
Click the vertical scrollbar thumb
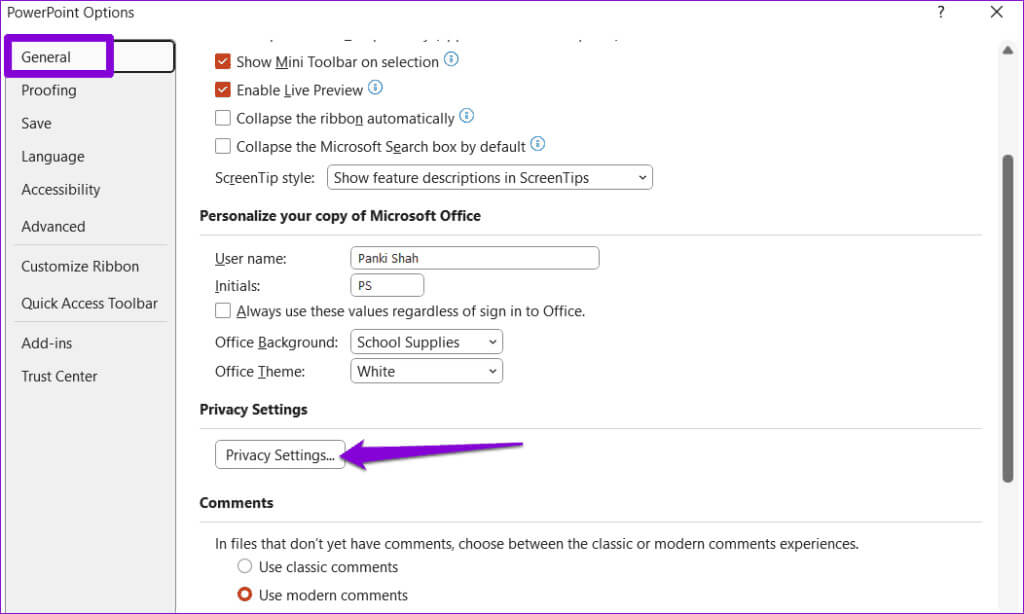point(1008,318)
